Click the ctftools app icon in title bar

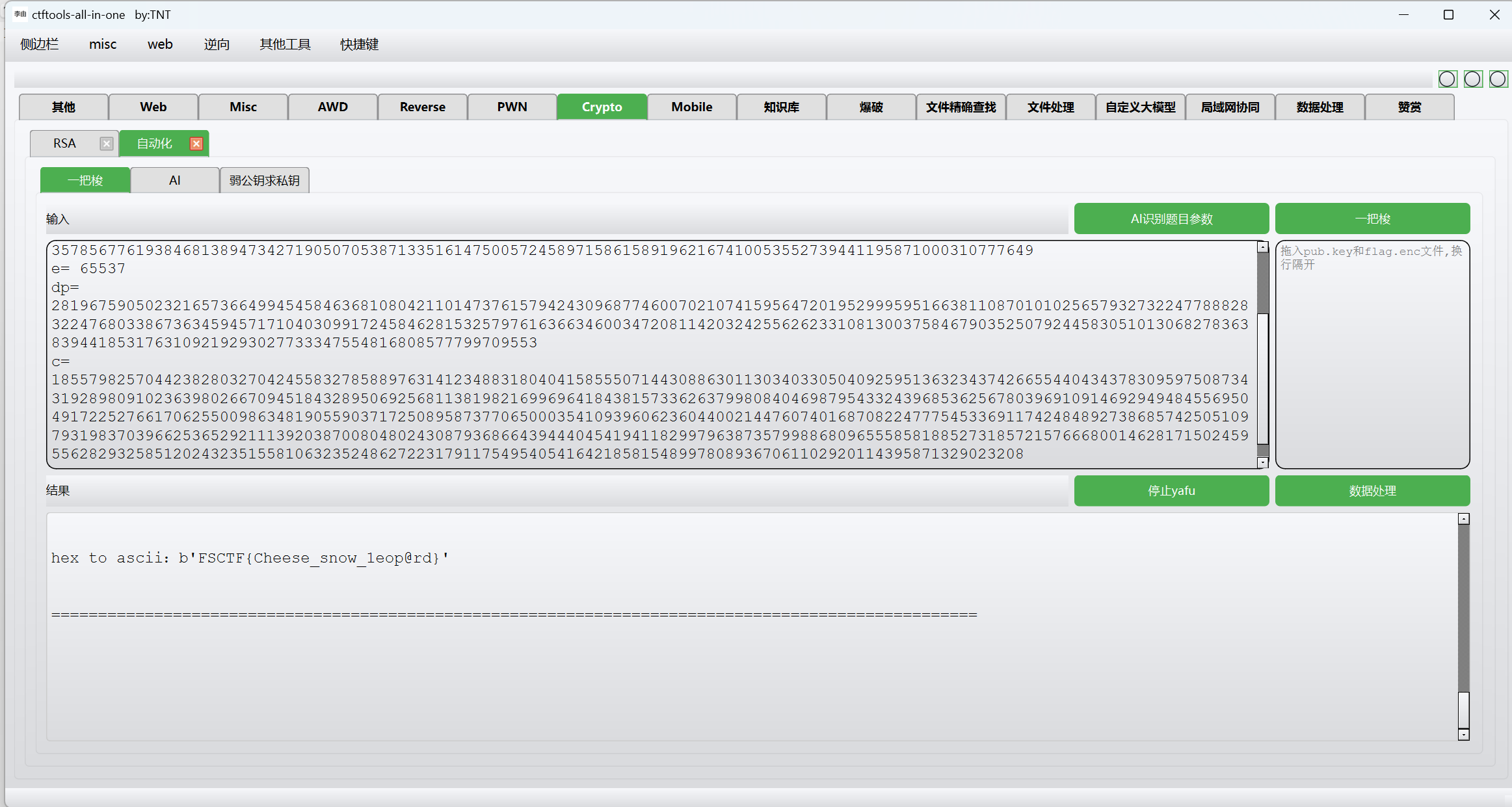point(20,14)
